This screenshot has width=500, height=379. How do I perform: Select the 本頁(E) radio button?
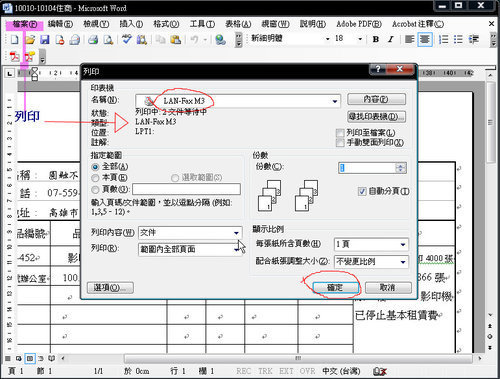pos(95,178)
